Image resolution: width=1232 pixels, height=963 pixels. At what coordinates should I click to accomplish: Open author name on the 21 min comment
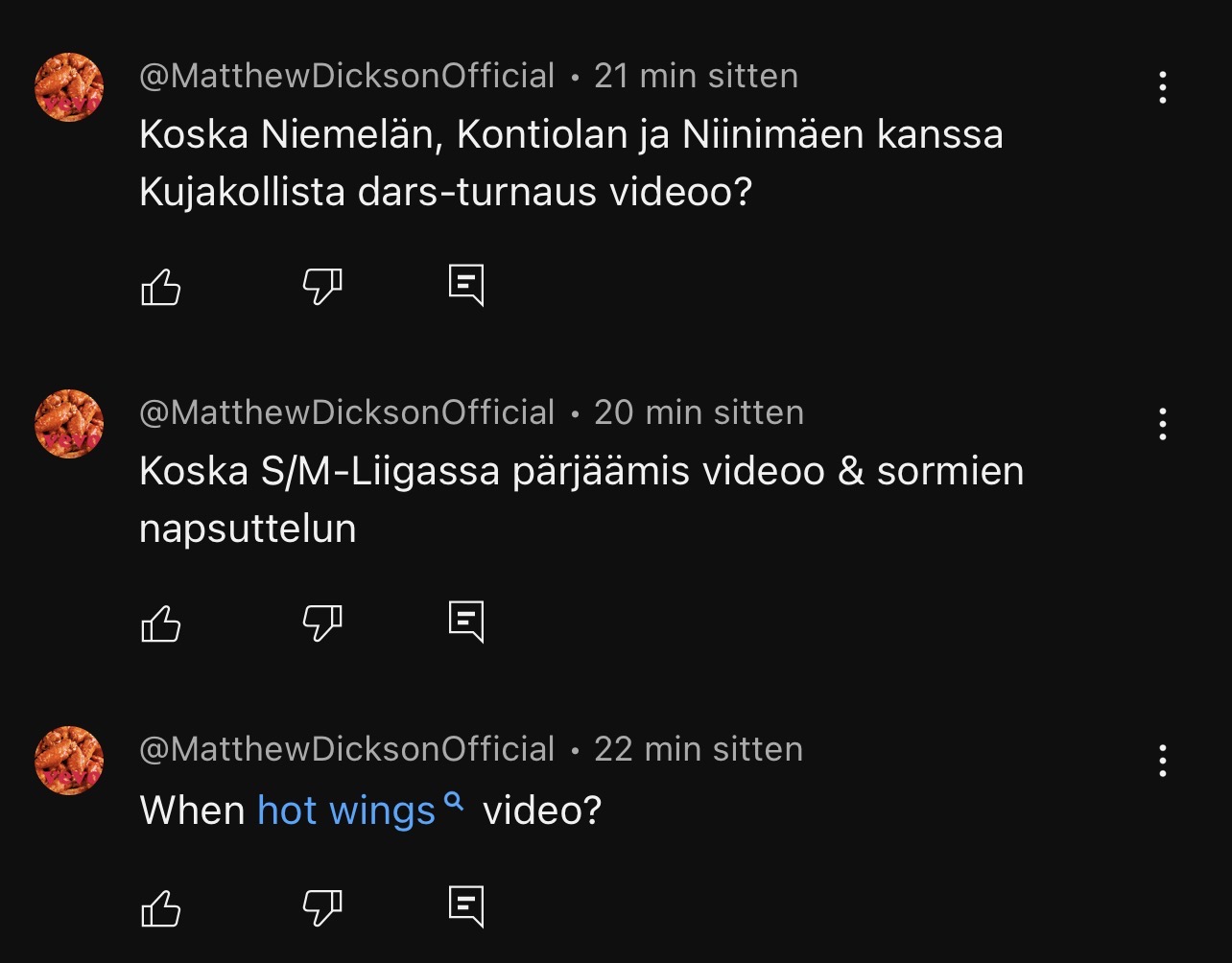(347, 76)
